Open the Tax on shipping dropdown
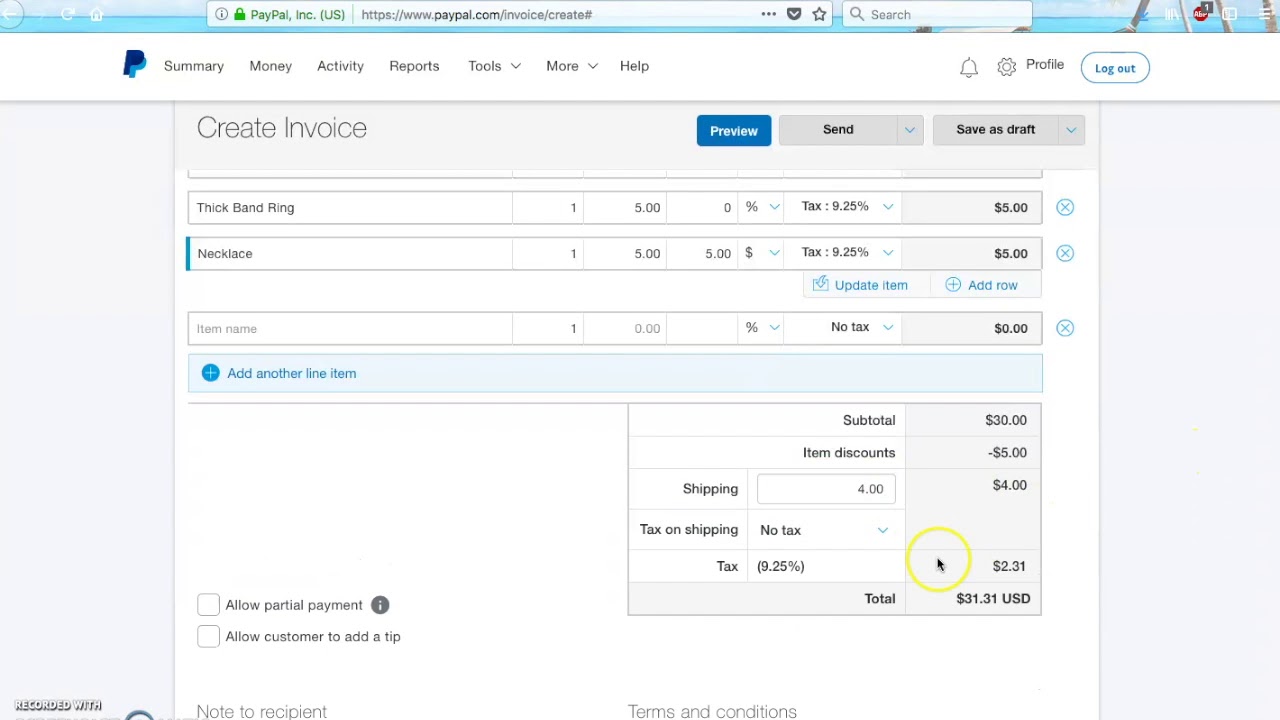1280x720 pixels. [x=826, y=530]
